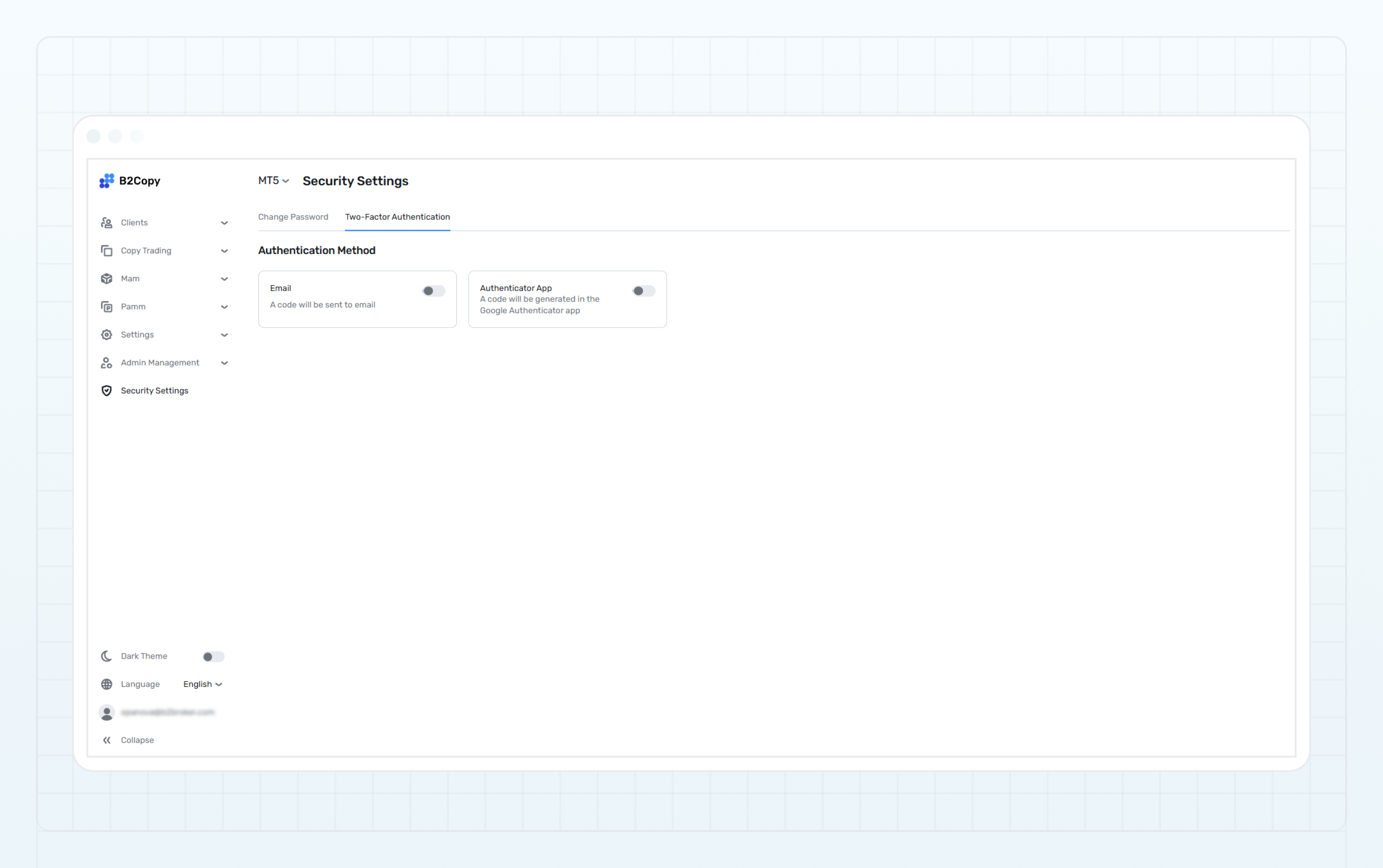Open Settings via the gear icon
1383x868 pixels.
107,334
